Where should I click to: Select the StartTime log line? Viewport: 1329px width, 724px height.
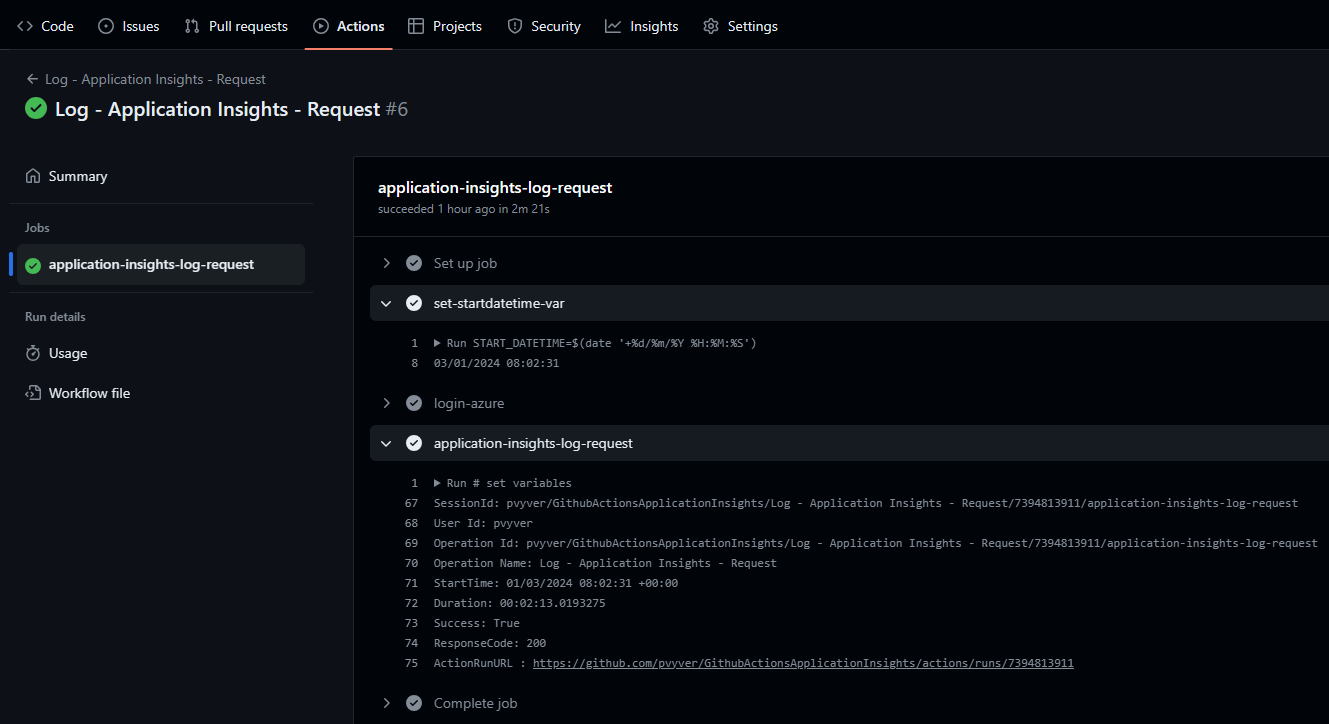(555, 583)
